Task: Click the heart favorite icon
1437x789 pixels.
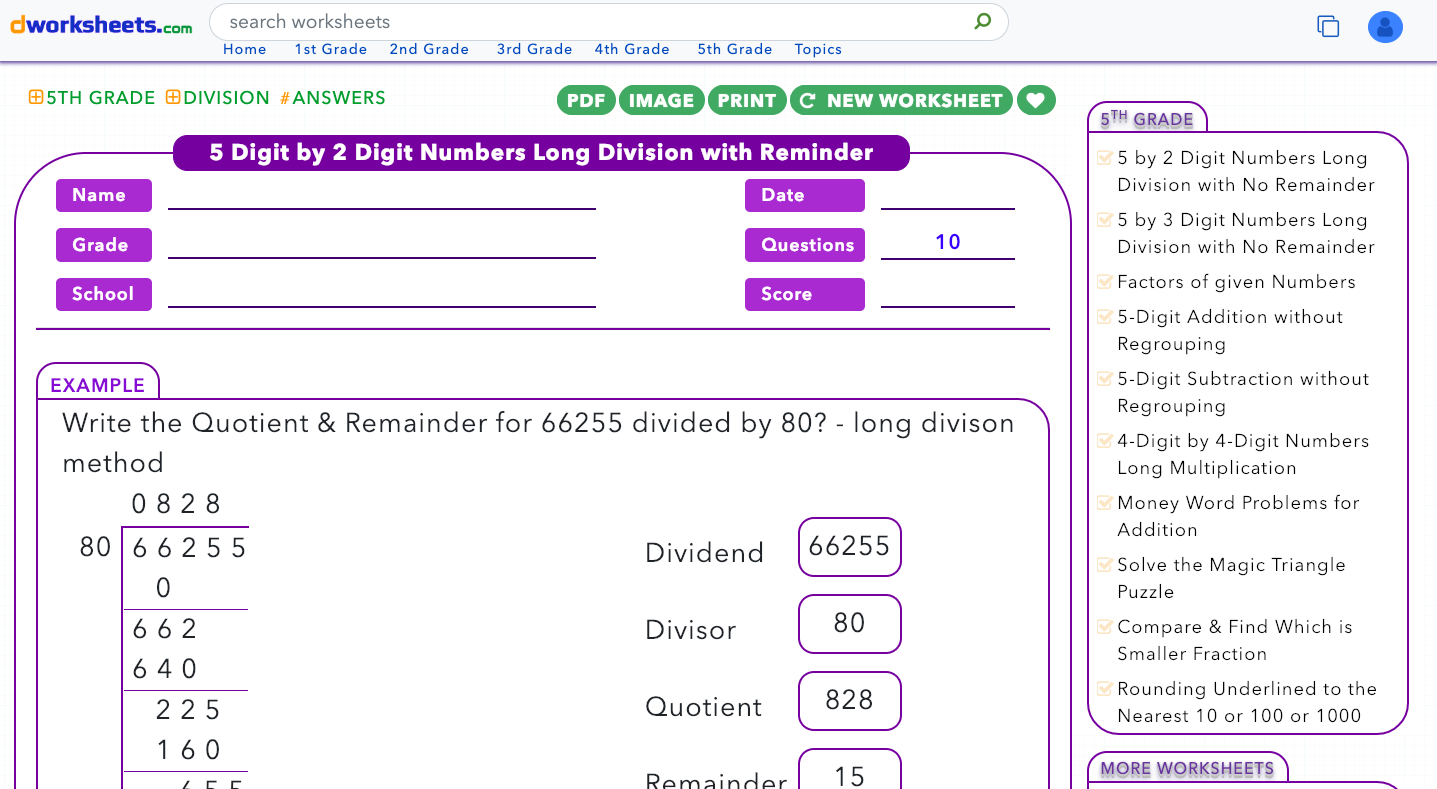Action: click(x=1036, y=100)
